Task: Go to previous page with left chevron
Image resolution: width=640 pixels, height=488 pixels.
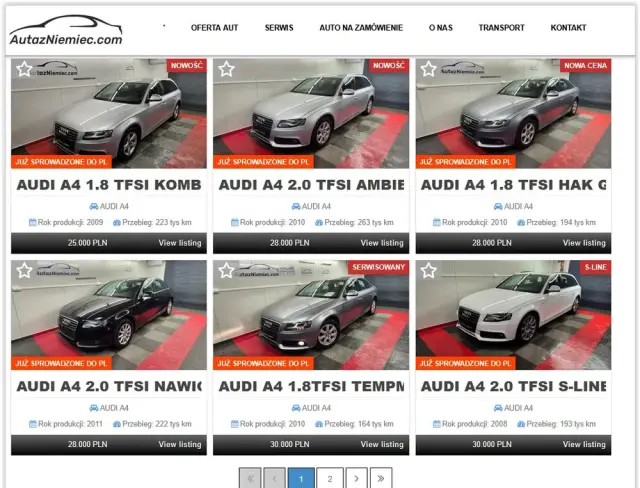Action: (x=274, y=478)
